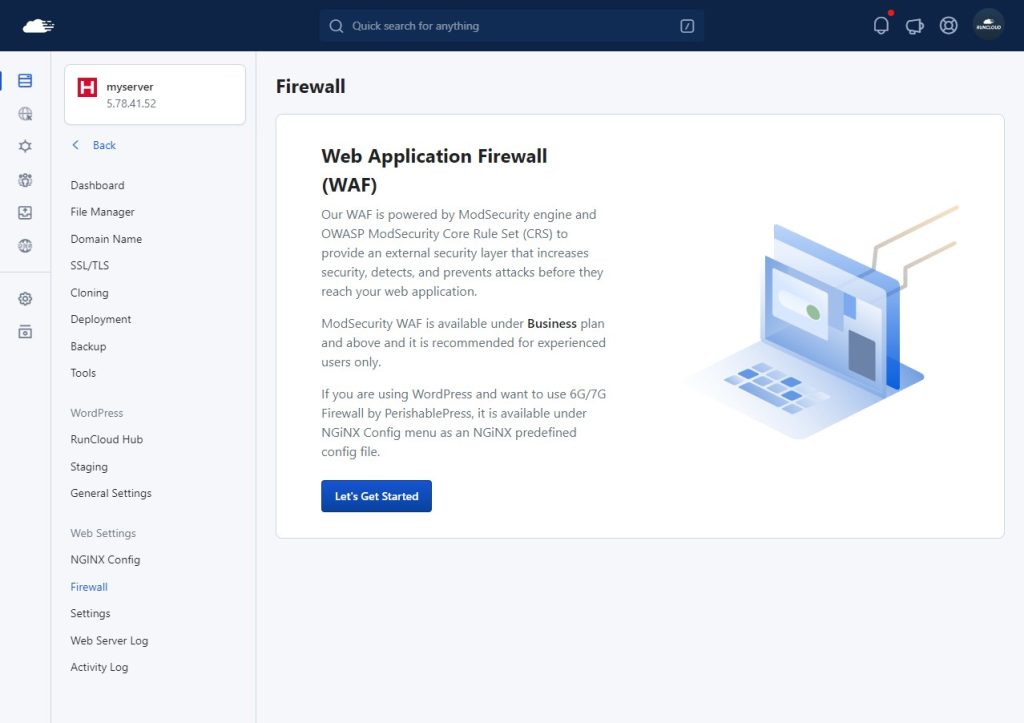The width and height of the screenshot is (1024, 723).
Task: Go to Web Server Log
Action: pyautogui.click(x=109, y=641)
